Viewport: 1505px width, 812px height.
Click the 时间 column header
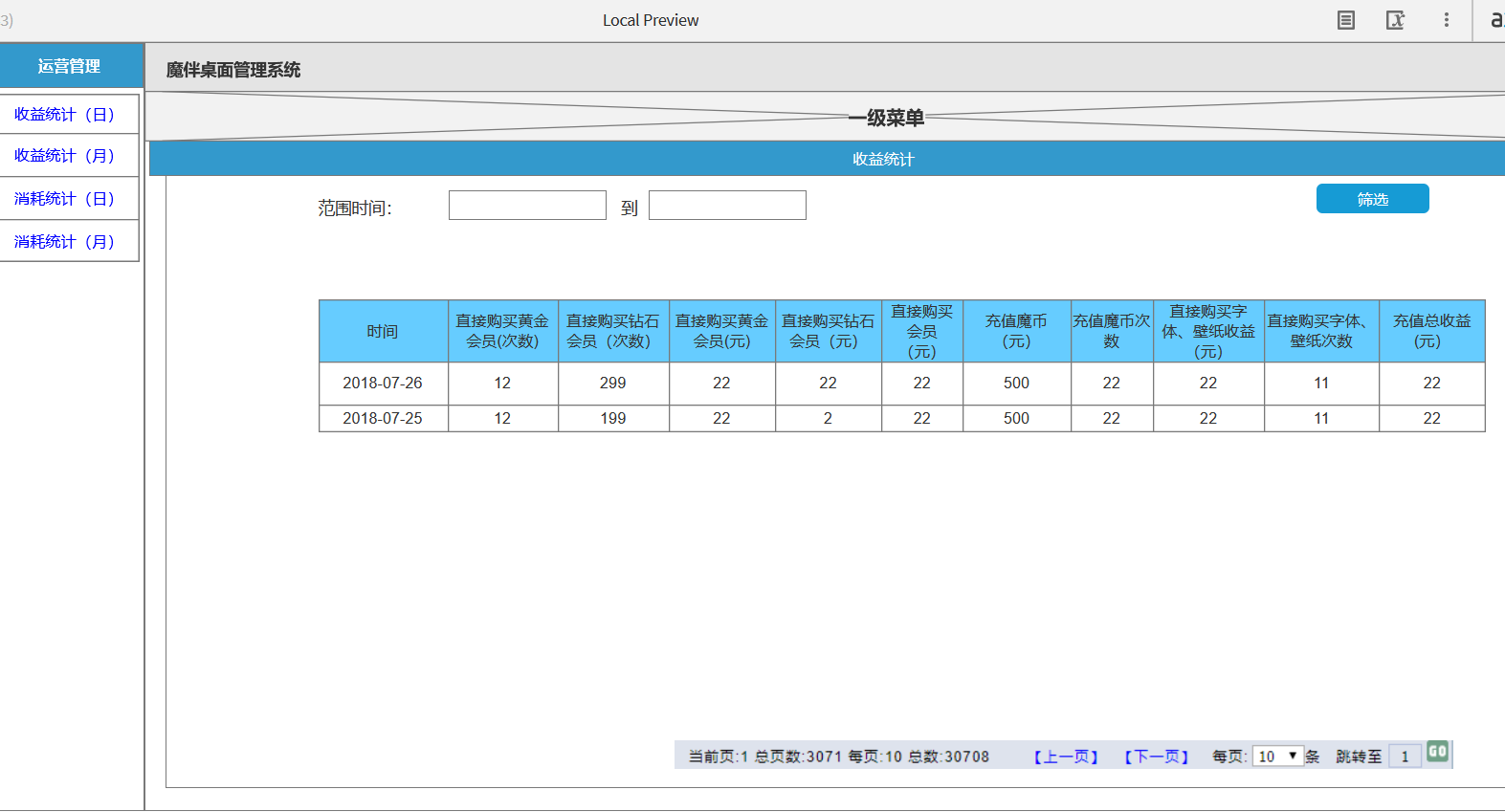pos(383,331)
